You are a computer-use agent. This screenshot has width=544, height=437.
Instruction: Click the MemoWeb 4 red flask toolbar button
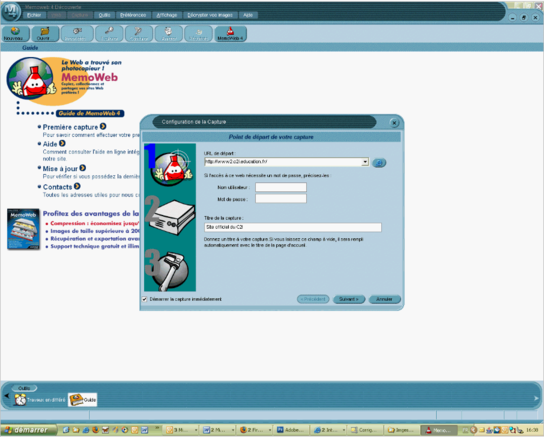[230, 34]
